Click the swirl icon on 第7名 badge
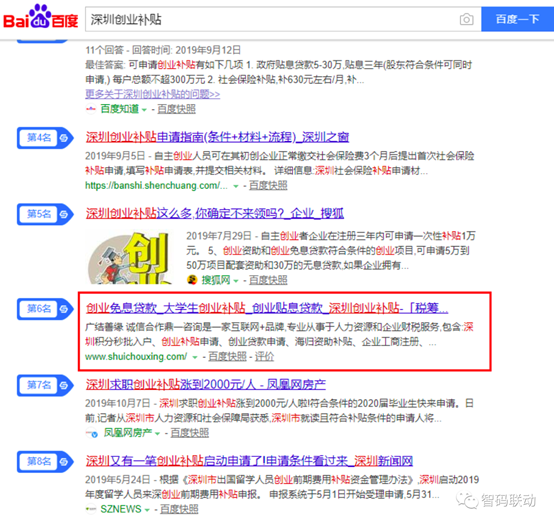 coord(64,385)
